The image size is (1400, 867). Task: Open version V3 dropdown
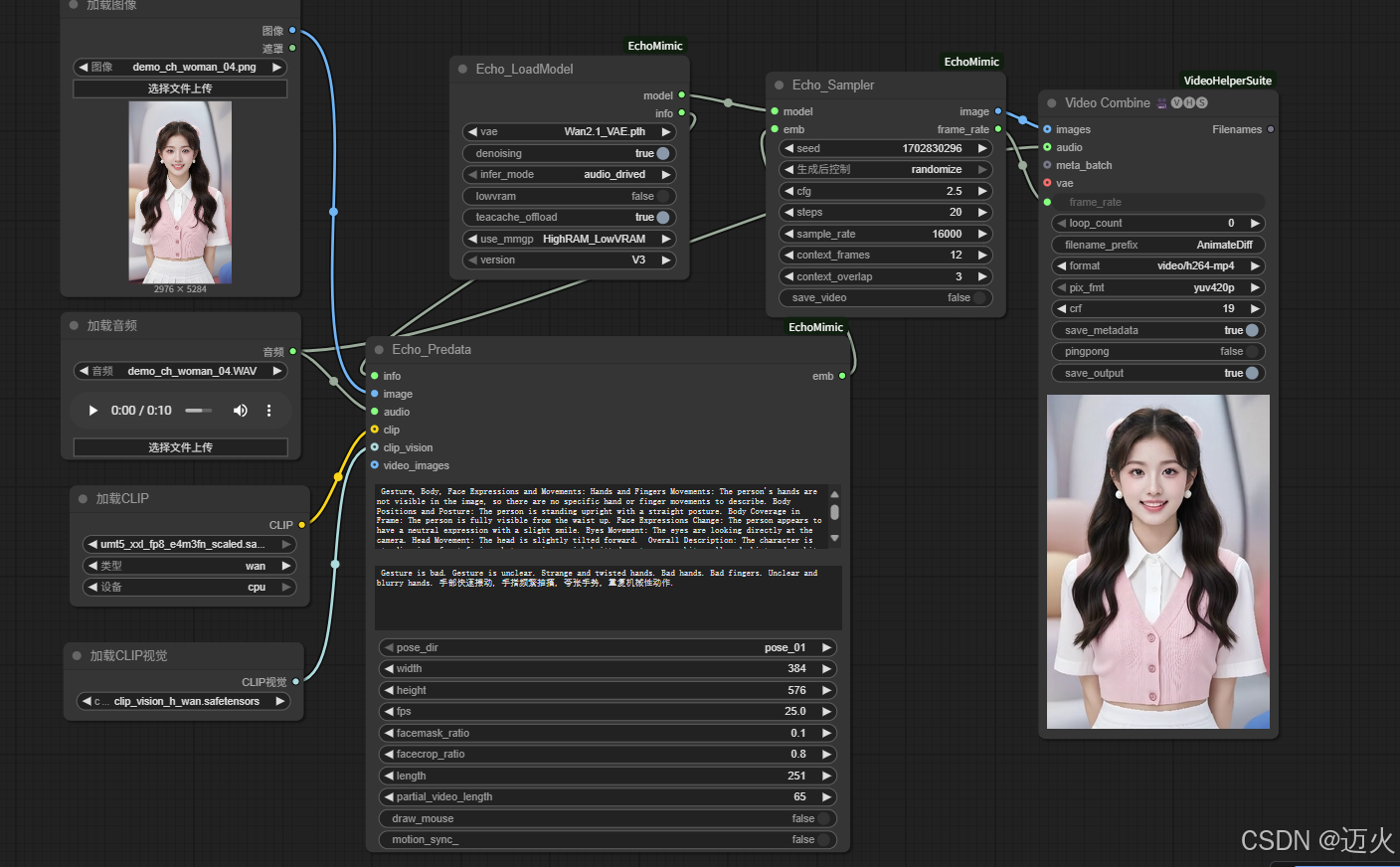coord(569,260)
